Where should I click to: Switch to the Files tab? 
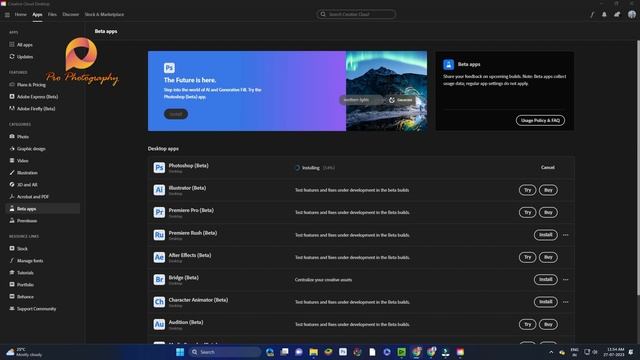(52, 14)
